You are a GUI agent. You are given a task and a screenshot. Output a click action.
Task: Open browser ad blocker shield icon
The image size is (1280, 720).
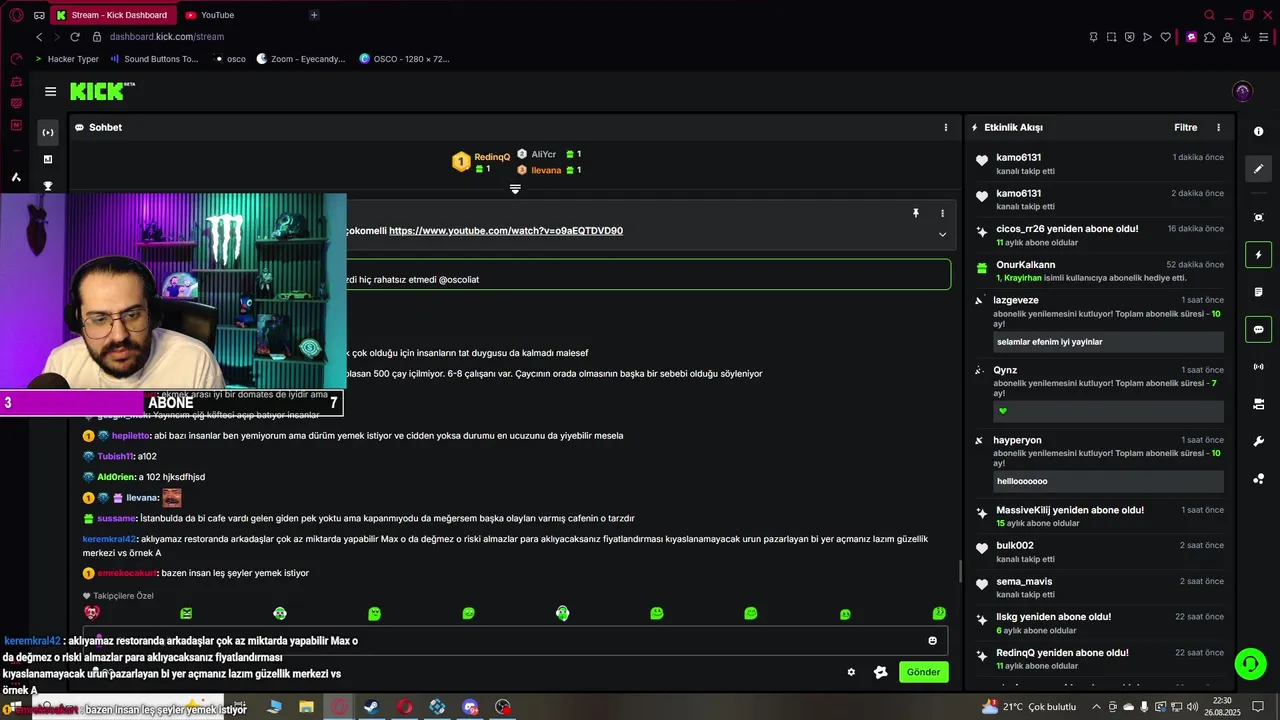click(x=1129, y=37)
